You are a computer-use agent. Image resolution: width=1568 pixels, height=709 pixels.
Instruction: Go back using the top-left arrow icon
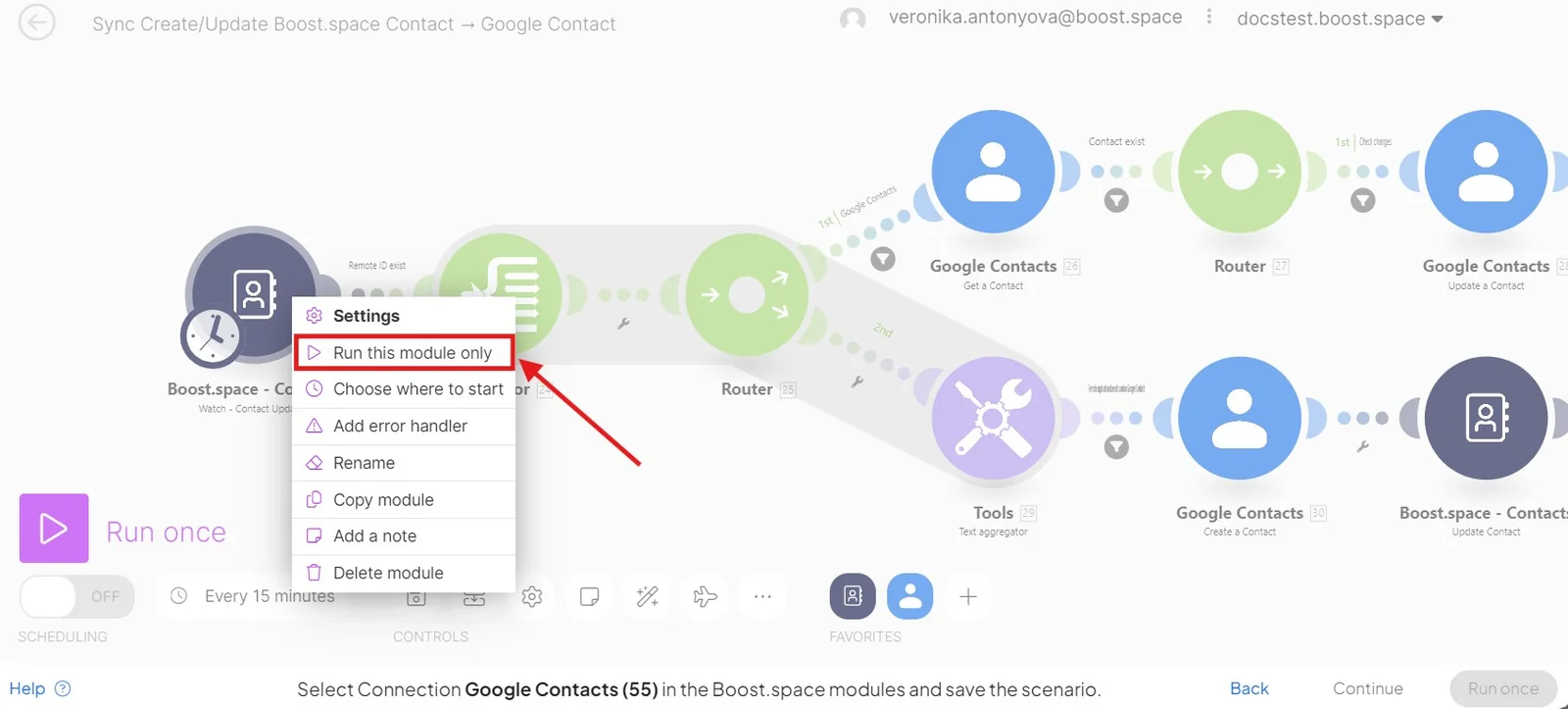point(37,22)
